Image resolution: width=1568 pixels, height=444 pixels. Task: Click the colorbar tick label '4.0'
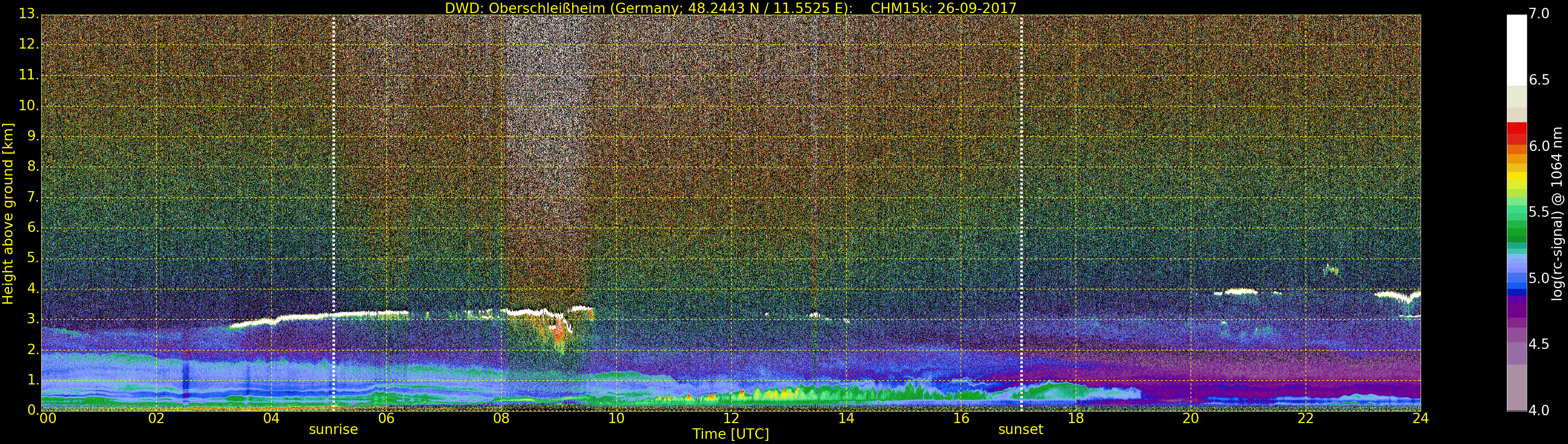[x=1539, y=411]
